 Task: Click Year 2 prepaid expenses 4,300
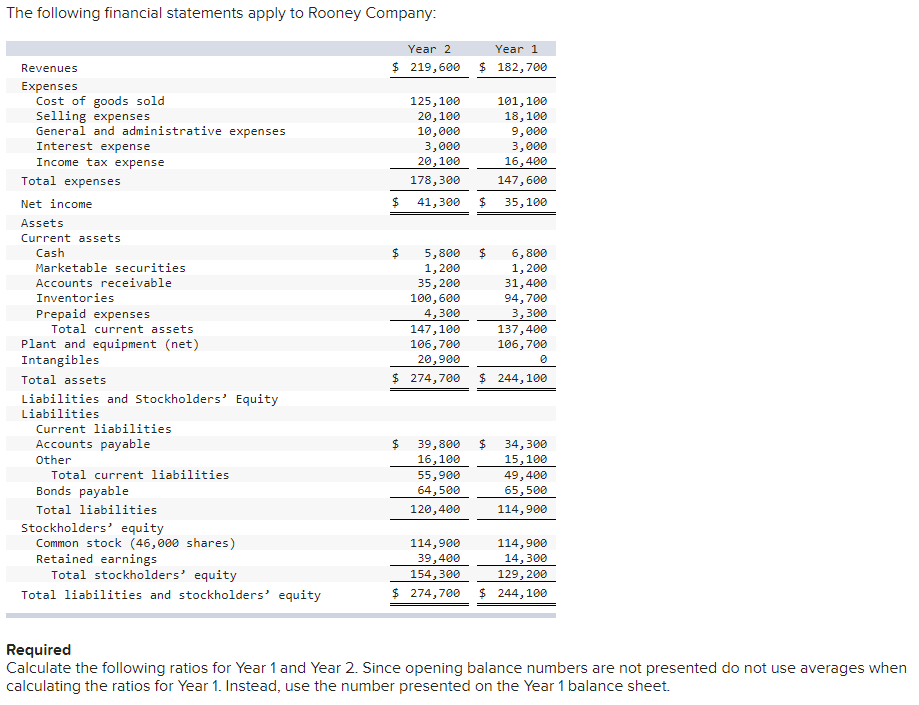(442, 314)
